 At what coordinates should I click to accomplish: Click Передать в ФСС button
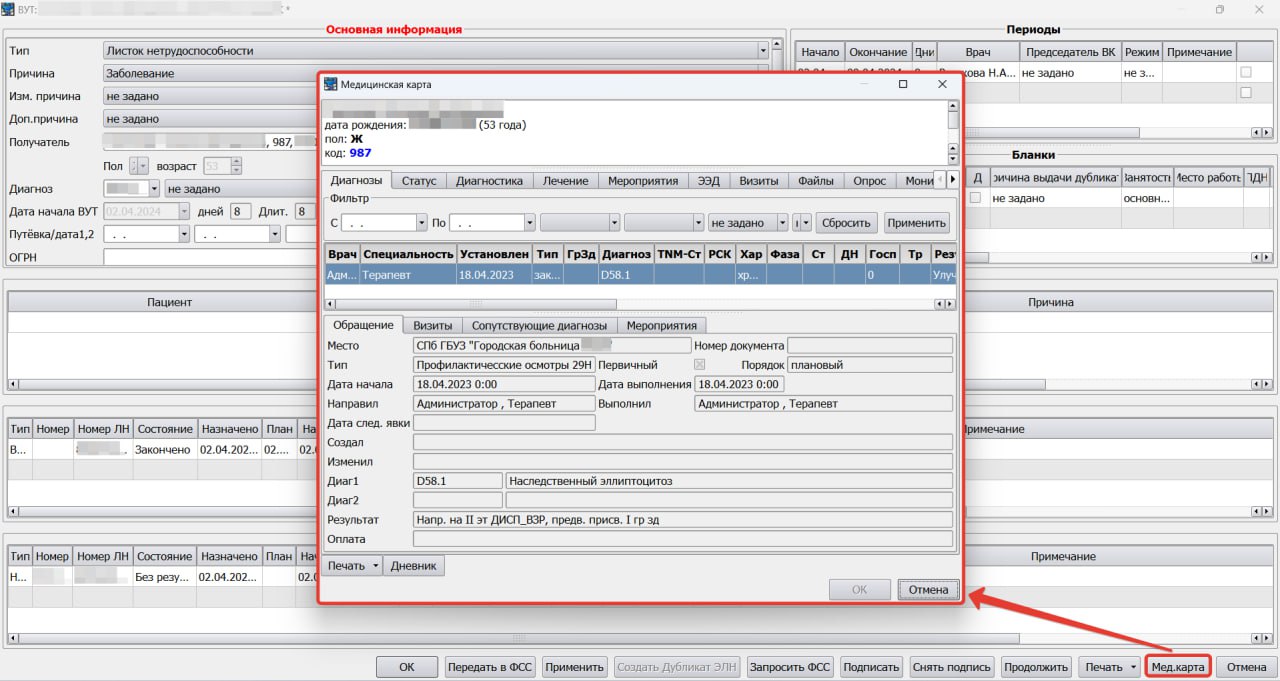(492, 667)
